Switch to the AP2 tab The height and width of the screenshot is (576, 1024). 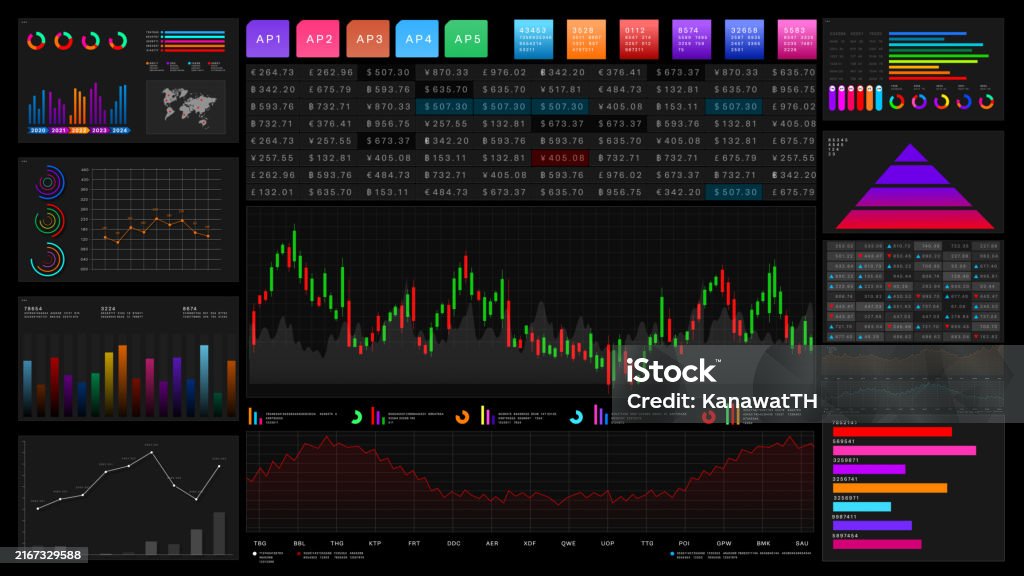318,39
